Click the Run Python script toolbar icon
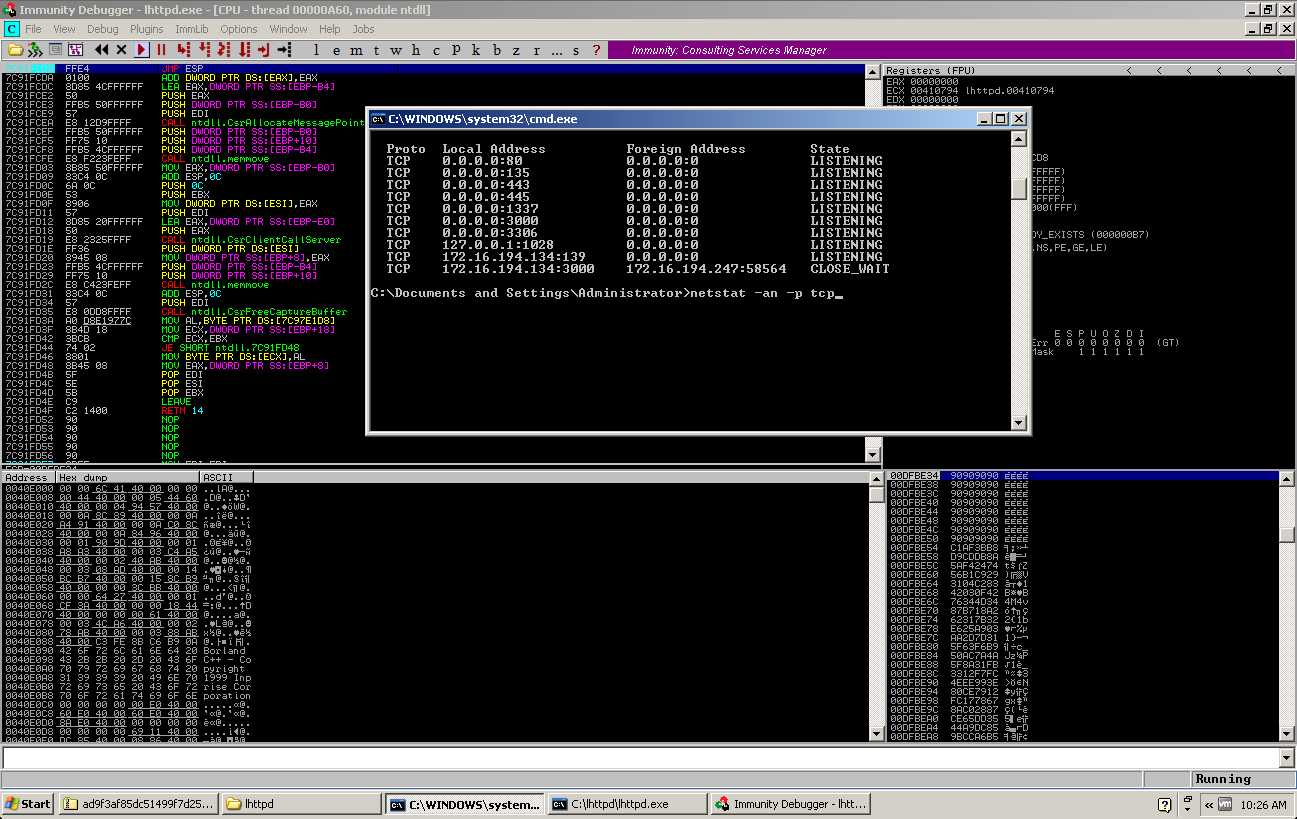The width and height of the screenshot is (1297, 819). pos(35,50)
